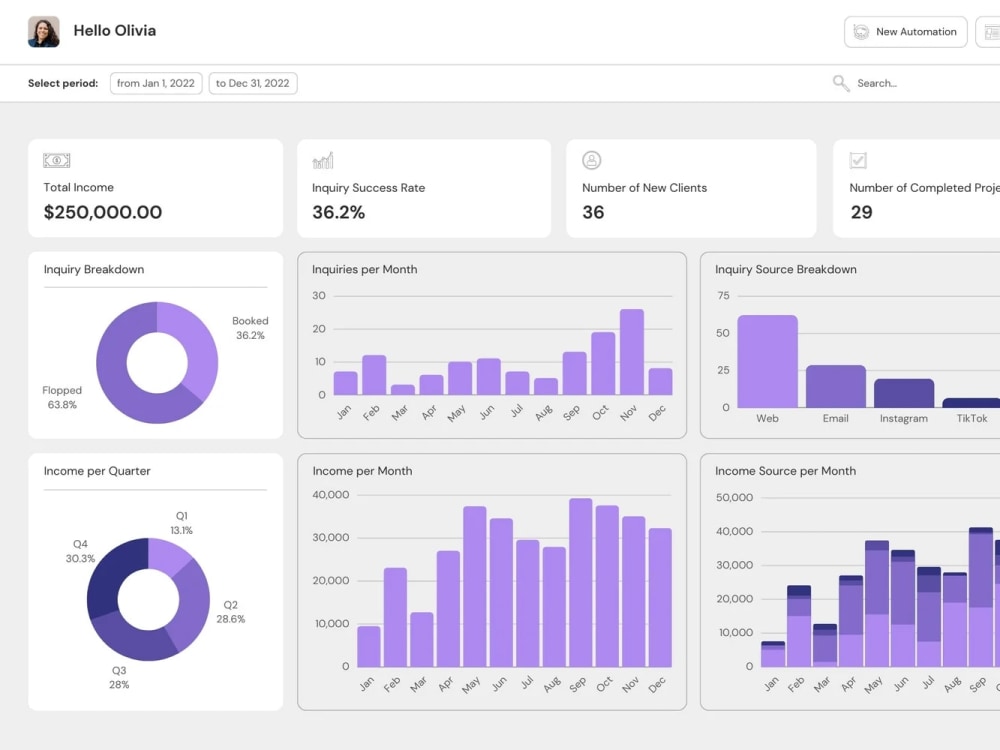Click the robot icon in New Automation button
The height and width of the screenshot is (750, 1000).
click(861, 31)
